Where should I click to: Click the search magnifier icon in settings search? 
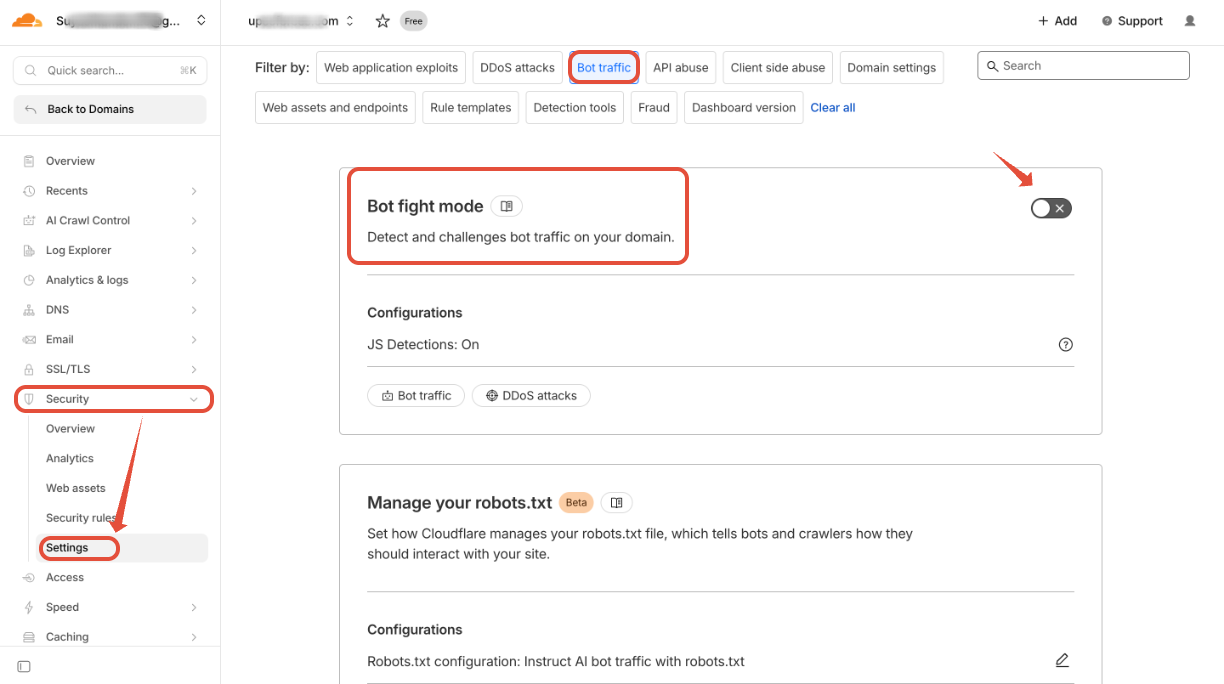click(993, 66)
